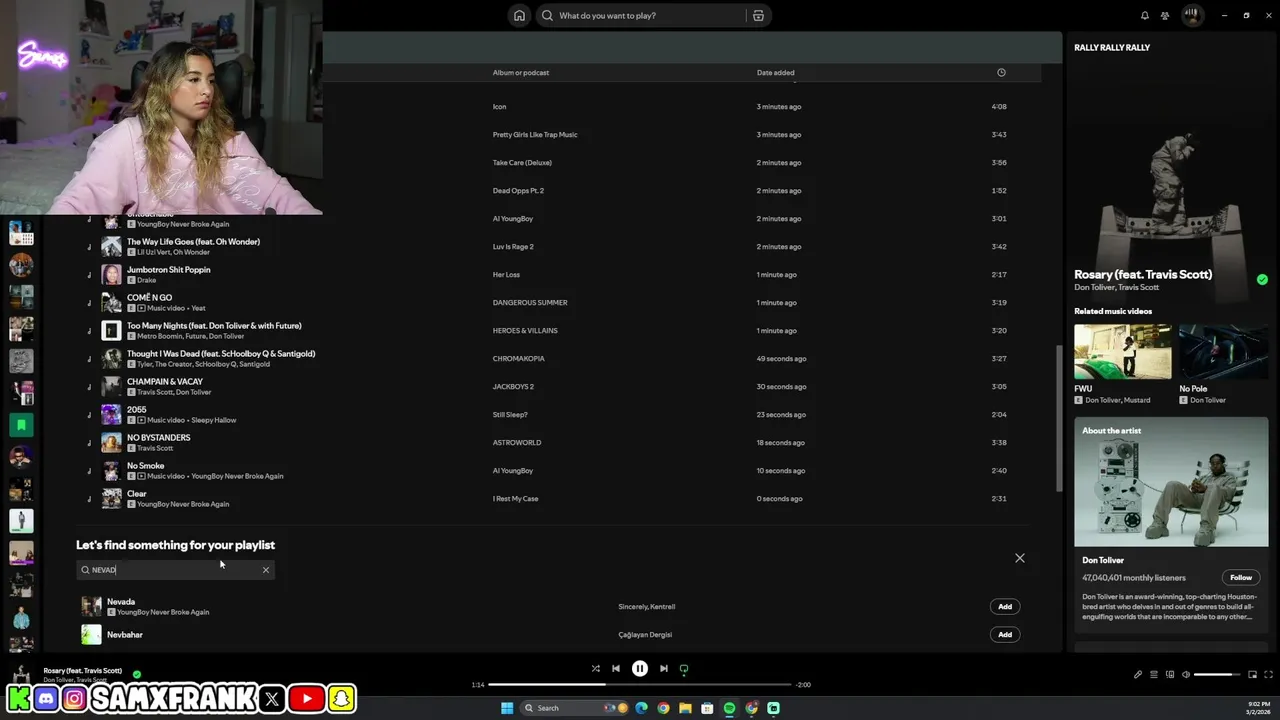Follow Don Toliver

[1241, 577]
